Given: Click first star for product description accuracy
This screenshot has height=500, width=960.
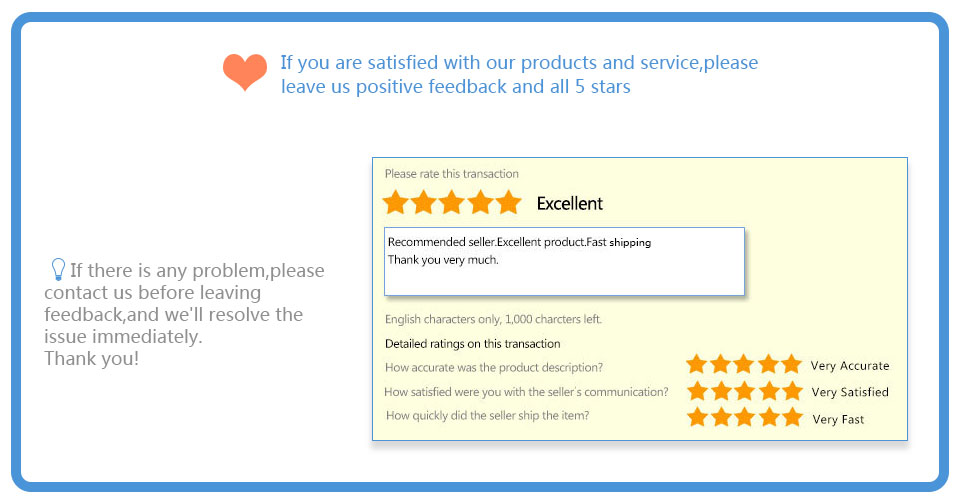Looking at the screenshot, I should [x=697, y=365].
